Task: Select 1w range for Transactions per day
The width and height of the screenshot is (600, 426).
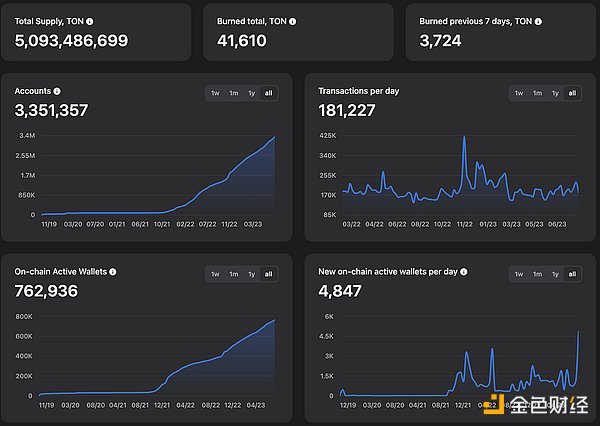Action: [518, 93]
